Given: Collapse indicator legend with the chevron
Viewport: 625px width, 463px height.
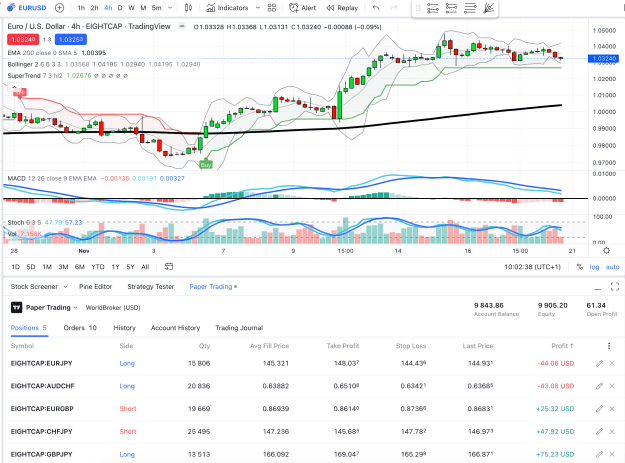Looking at the screenshot, I should click(x=14, y=86).
